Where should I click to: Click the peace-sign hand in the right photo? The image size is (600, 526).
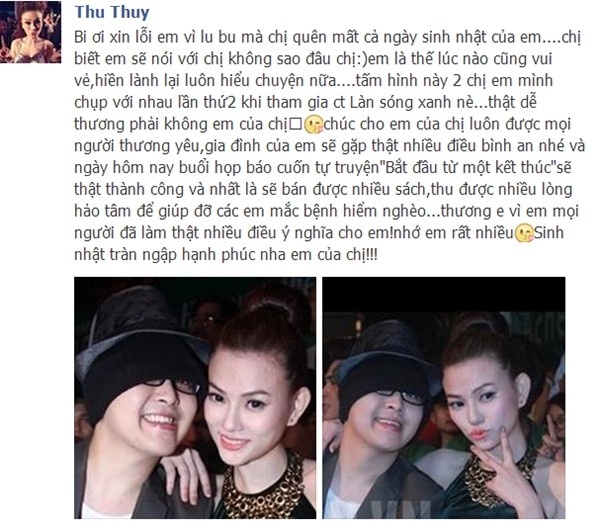[507, 457]
